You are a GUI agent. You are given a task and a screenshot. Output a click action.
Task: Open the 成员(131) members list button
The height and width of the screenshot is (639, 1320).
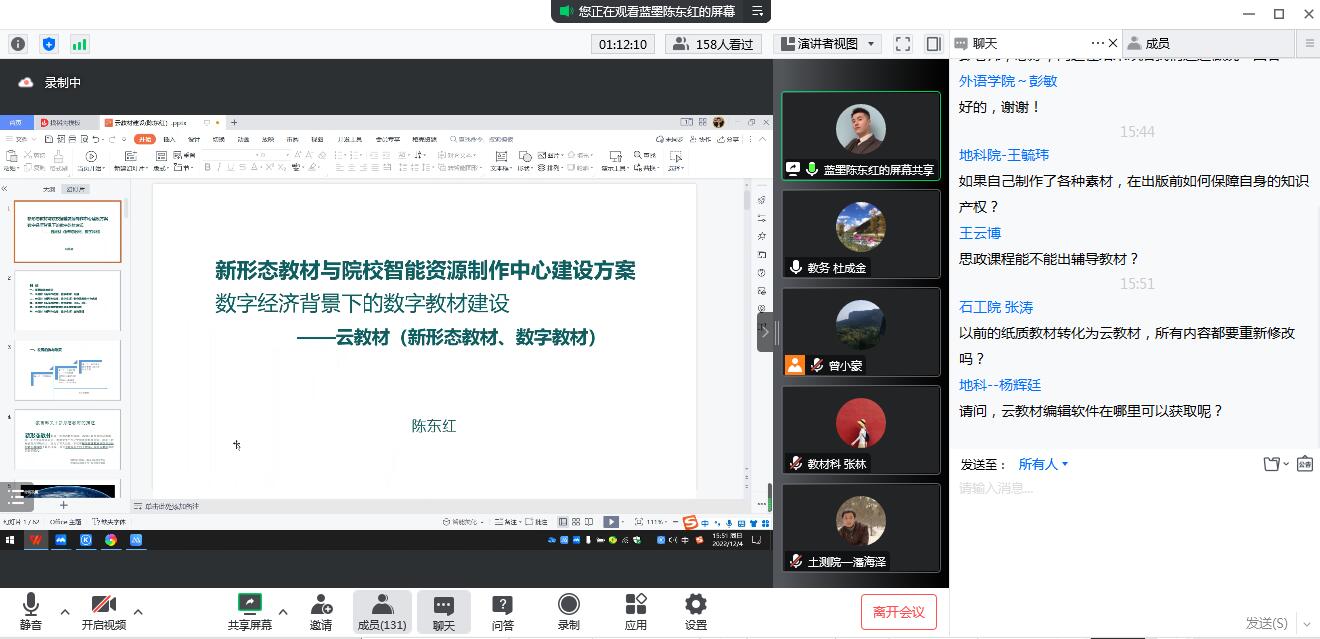tap(382, 610)
